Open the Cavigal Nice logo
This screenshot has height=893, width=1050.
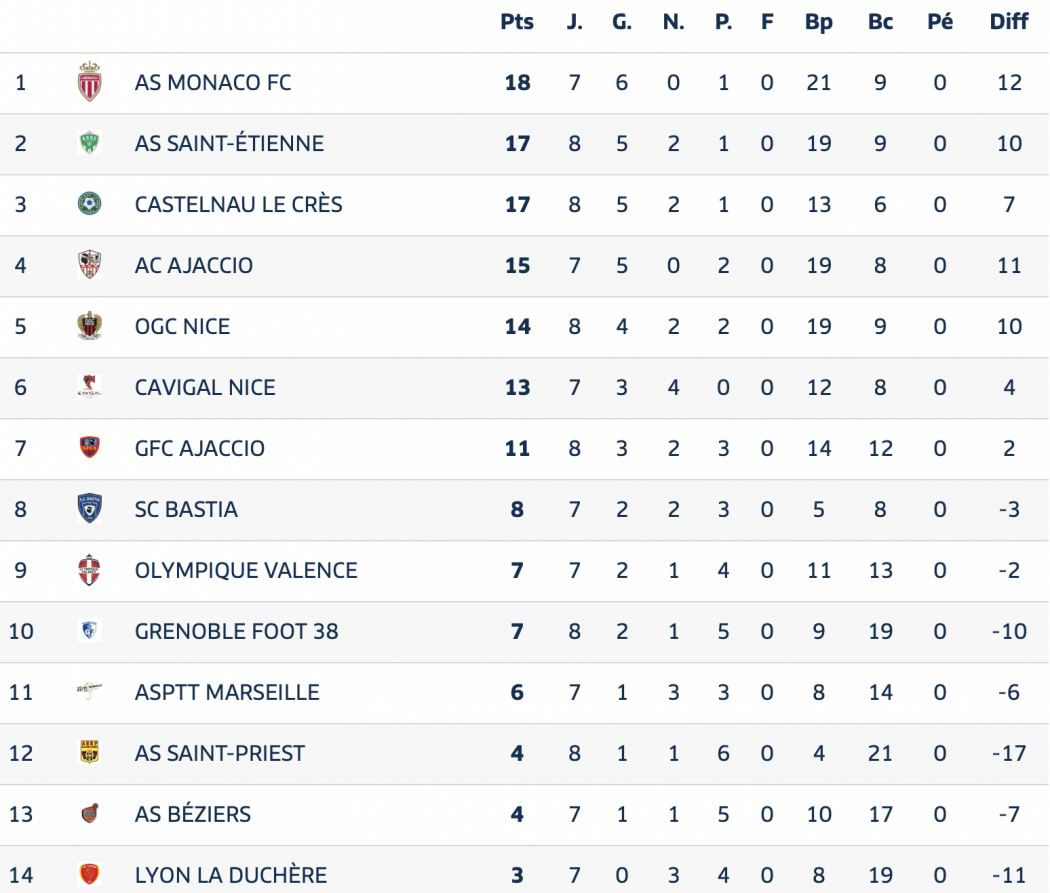click(90, 386)
